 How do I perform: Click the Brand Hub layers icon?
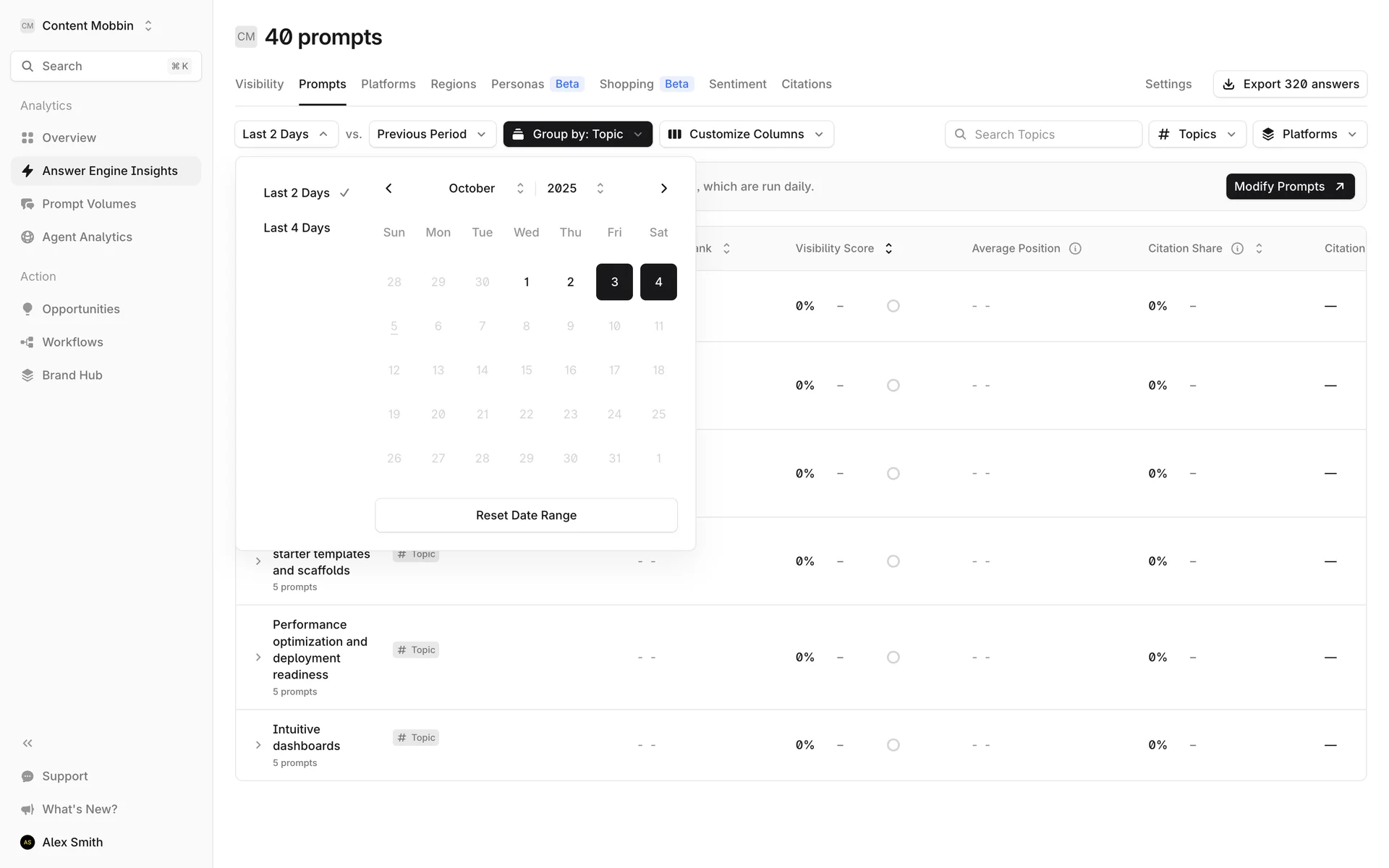click(27, 375)
